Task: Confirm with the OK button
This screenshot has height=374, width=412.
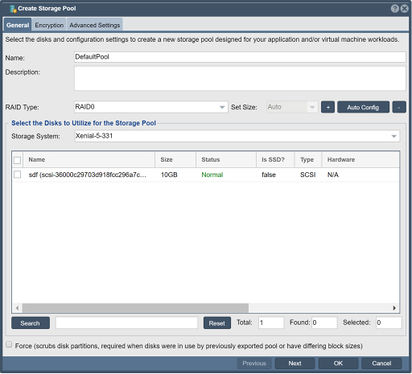Action: pos(338,363)
